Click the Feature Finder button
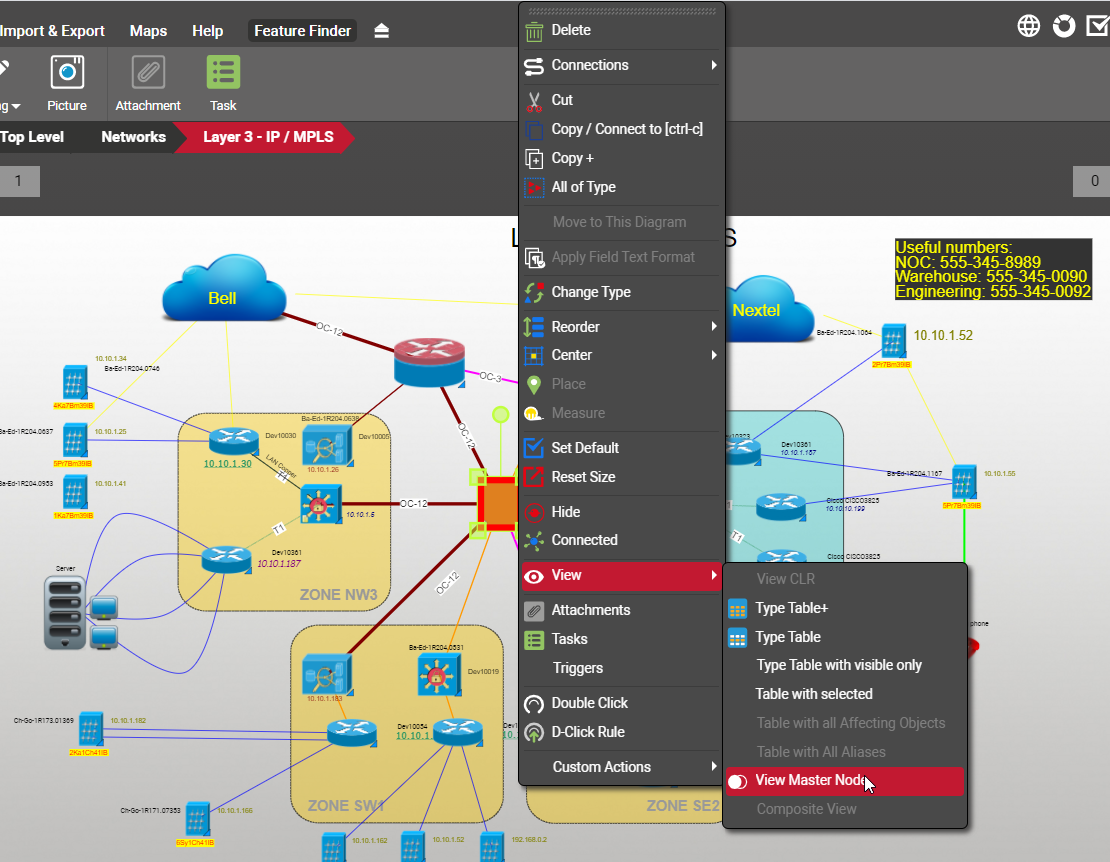Image resolution: width=1110 pixels, height=862 pixels. [302, 31]
